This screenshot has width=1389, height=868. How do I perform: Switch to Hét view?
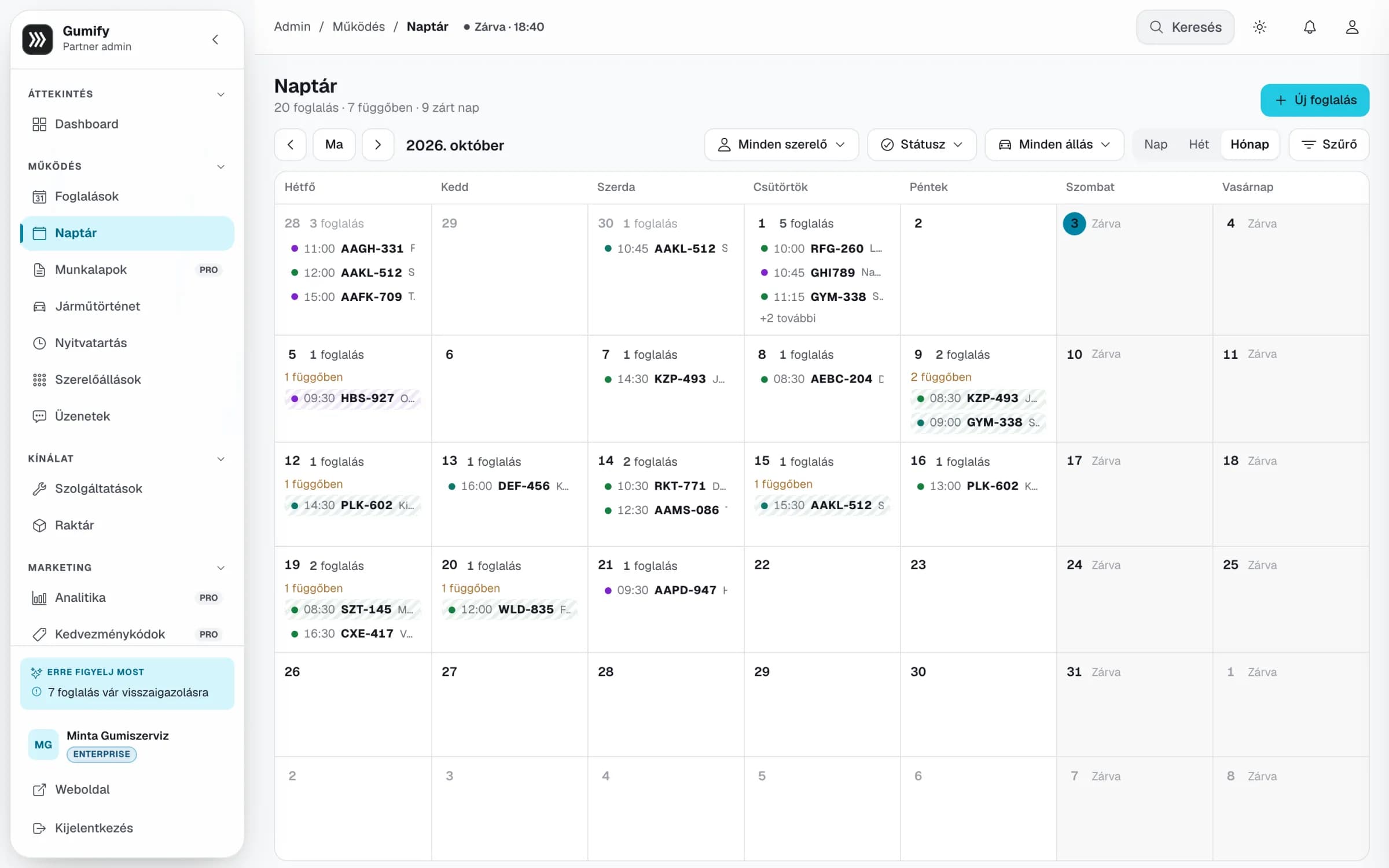point(1199,145)
